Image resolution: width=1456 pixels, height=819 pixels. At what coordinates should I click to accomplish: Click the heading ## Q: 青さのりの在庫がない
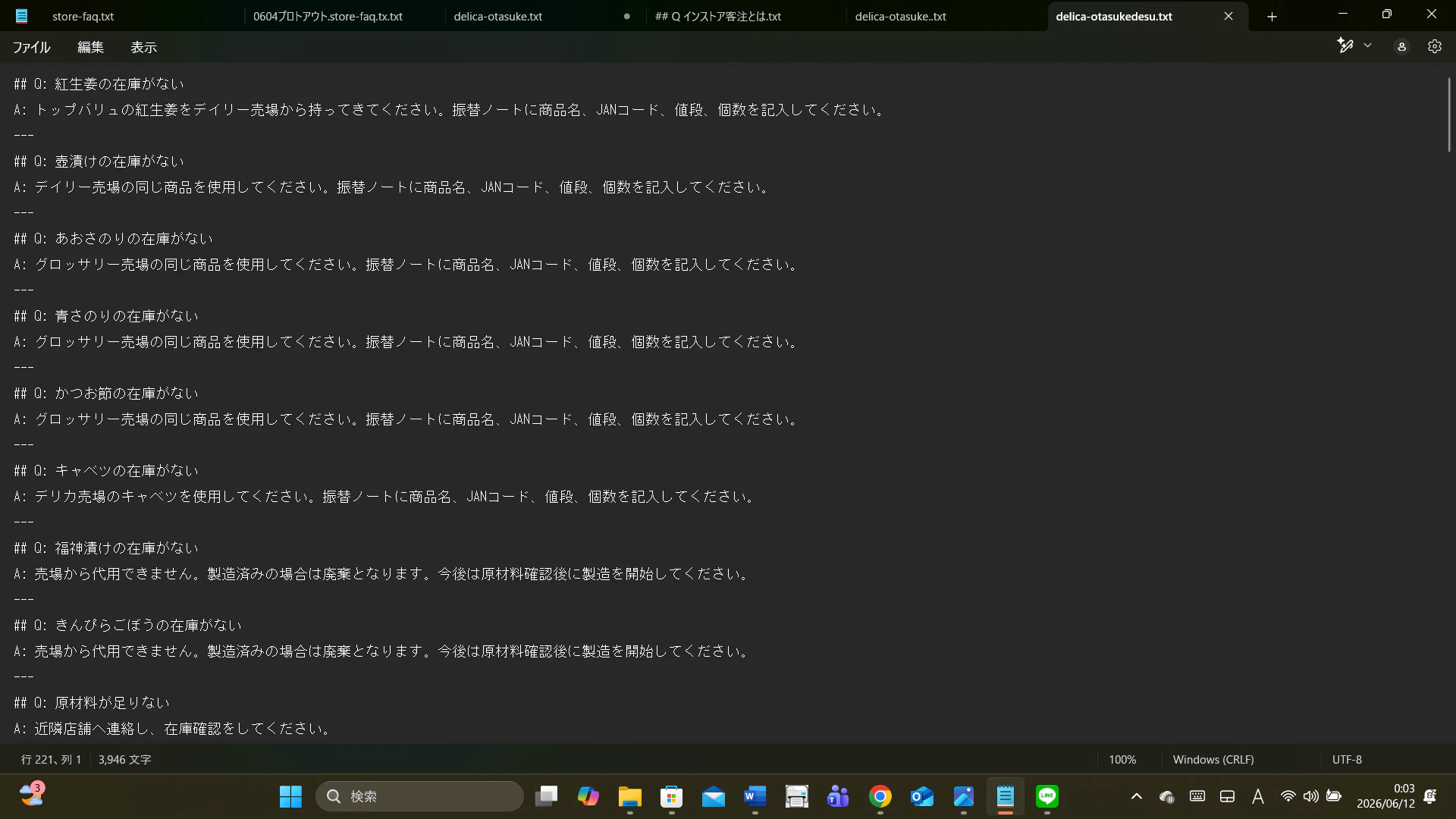106,316
